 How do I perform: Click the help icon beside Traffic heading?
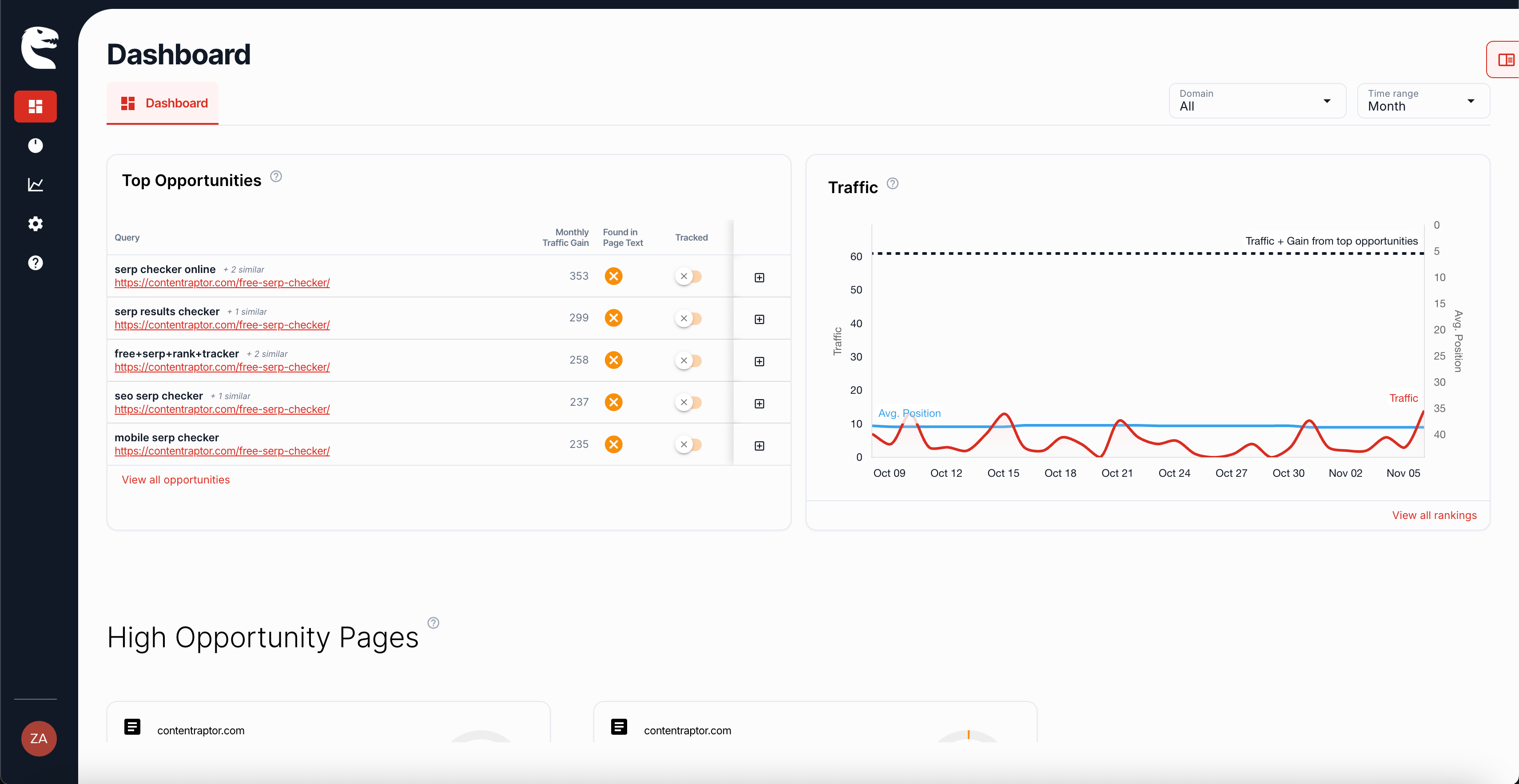tap(892, 183)
